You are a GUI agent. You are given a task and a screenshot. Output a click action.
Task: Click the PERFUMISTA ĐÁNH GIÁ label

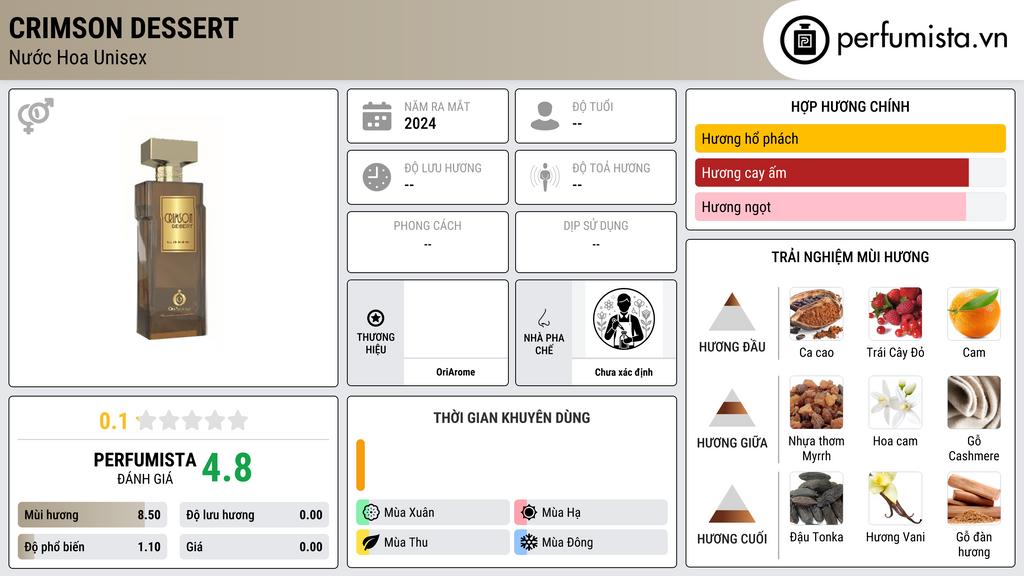point(145,468)
